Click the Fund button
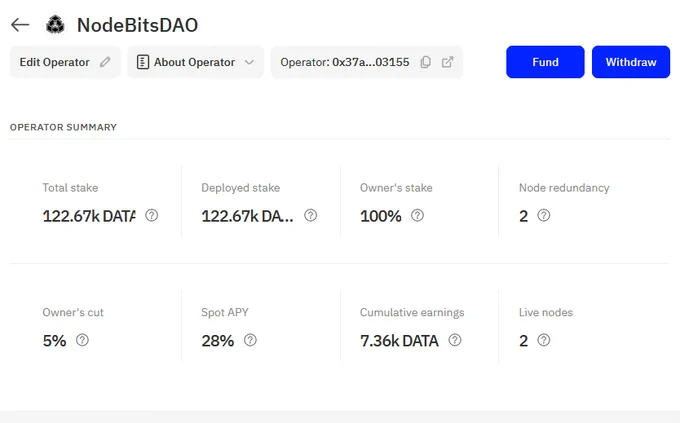 tap(545, 62)
